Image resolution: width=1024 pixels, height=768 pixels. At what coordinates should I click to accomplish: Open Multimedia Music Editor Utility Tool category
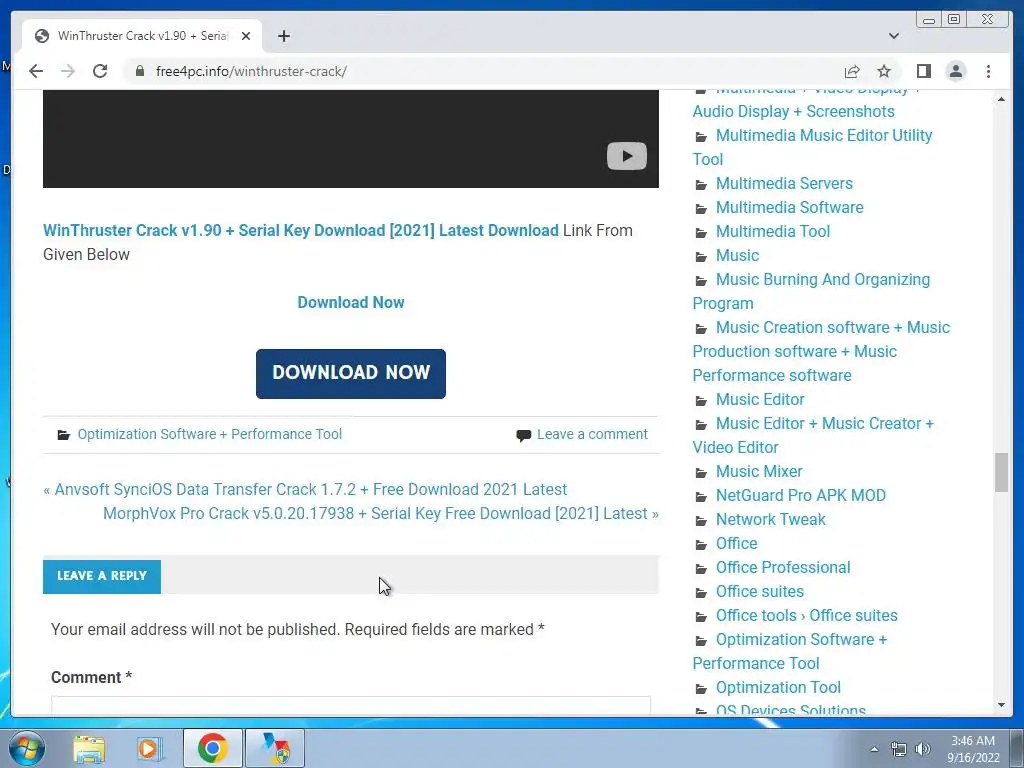click(x=812, y=147)
